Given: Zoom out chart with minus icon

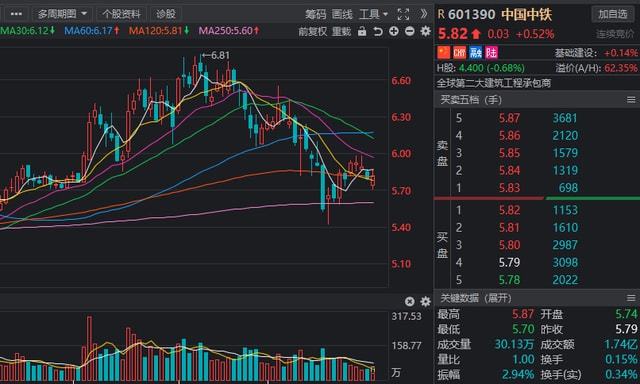Looking at the screenshot, I should pyautogui.click(x=409, y=31).
